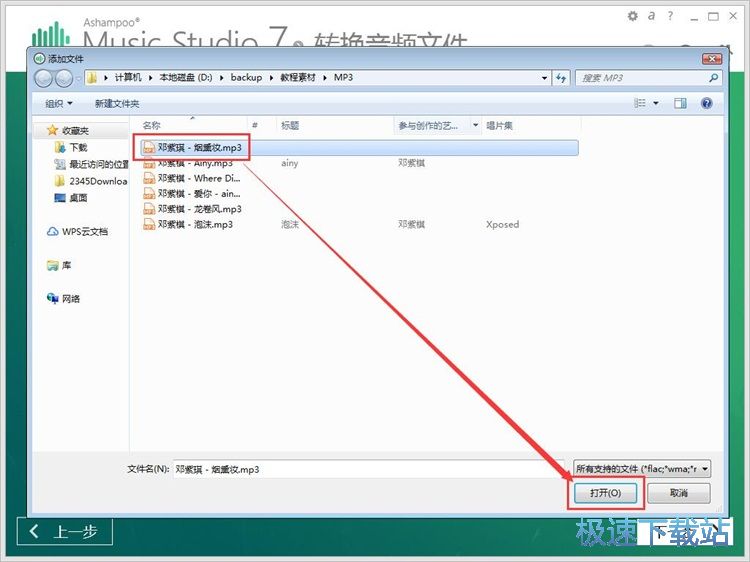This screenshot has height=562, width=750.
Task: Select the file 邓紫棋 - Ainy.mp3
Action: [x=195, y=163]
